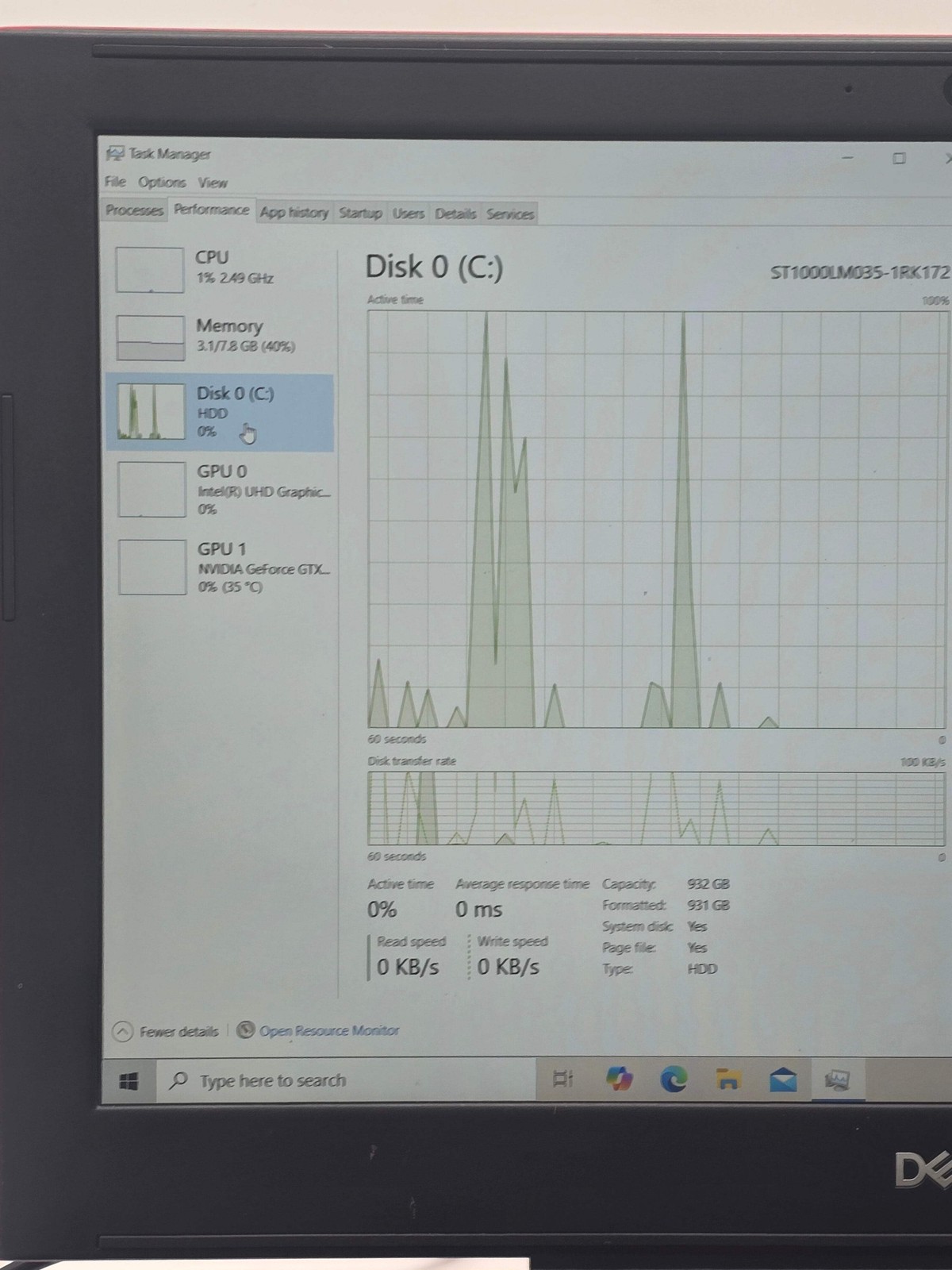Click the GPU 0 mini graph thumbnail

pos(152,490)
